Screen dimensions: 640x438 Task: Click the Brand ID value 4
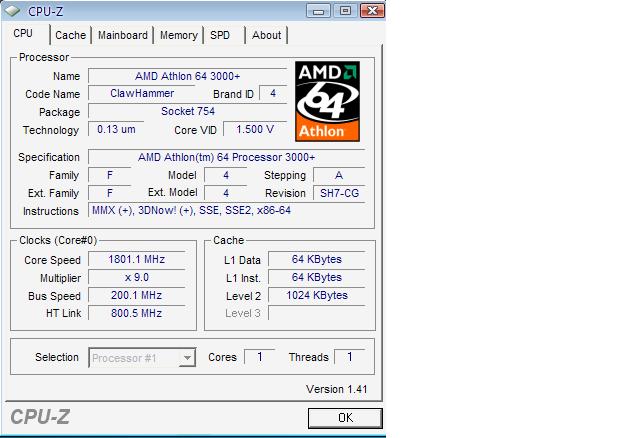point(273,93)
